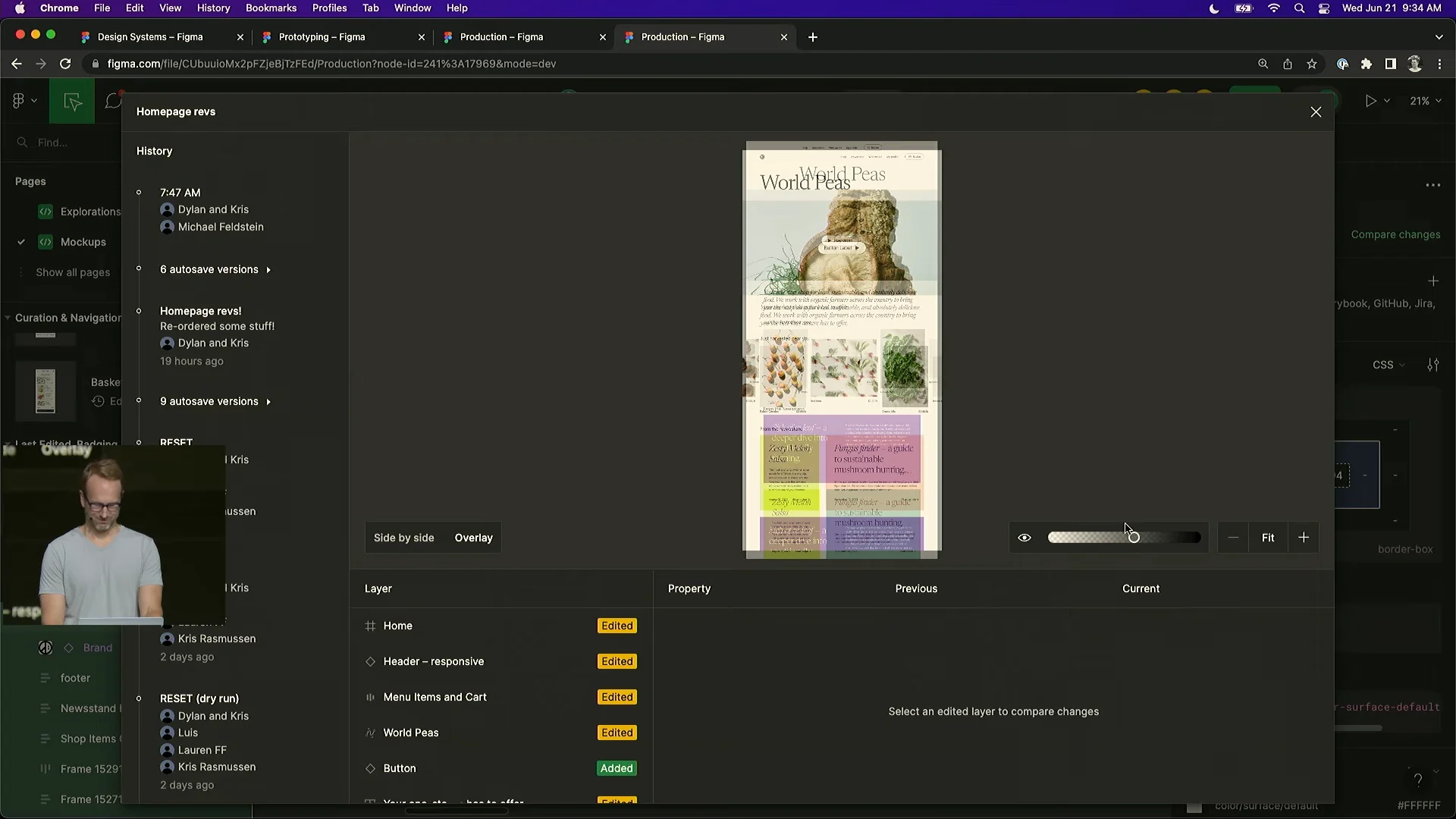Viewport: 1456px width, 819px height.
Task: Collapse the Curation & Navigation section
Action: pos(8,318)
